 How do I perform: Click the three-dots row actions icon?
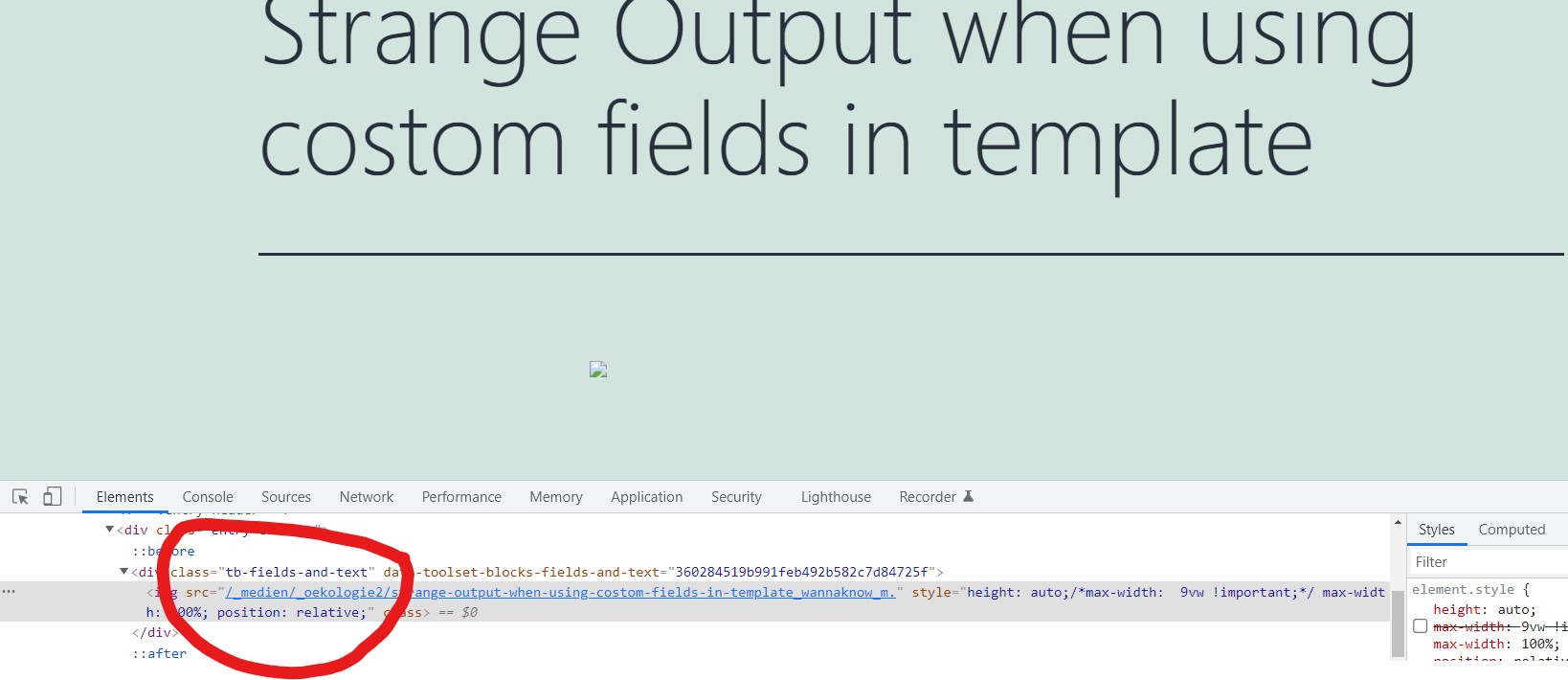pyautogui.click(x=10, y=592)
